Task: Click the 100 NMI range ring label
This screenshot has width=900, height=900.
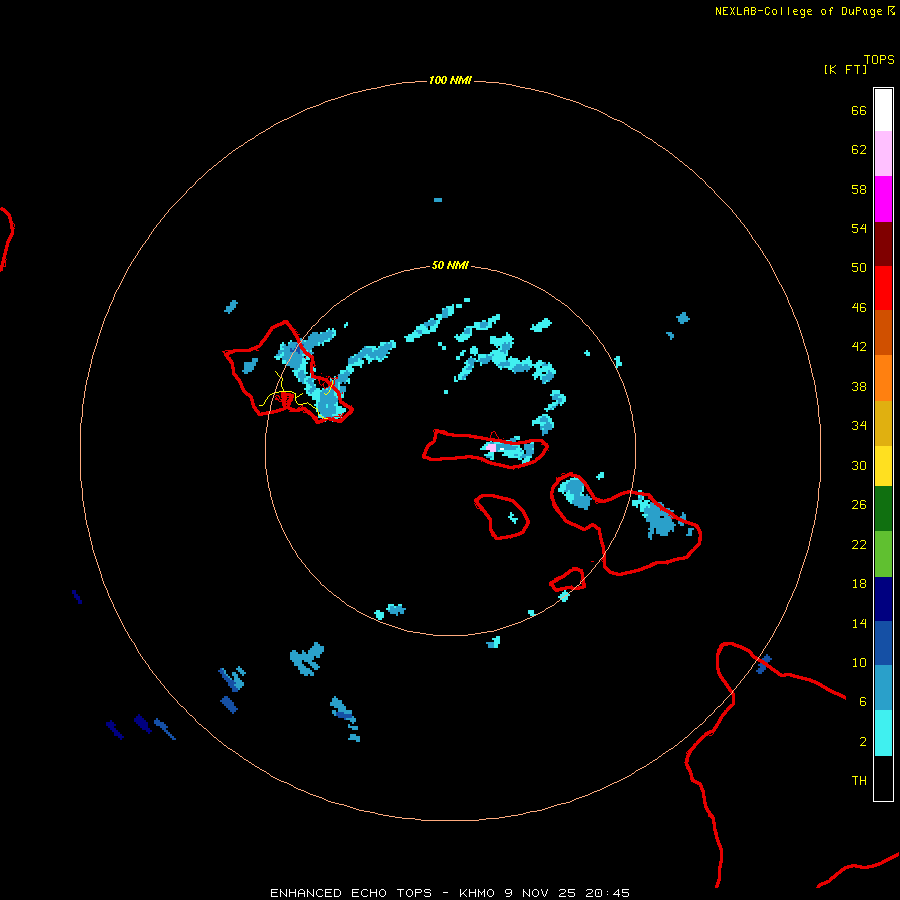Action: (450, 80)
